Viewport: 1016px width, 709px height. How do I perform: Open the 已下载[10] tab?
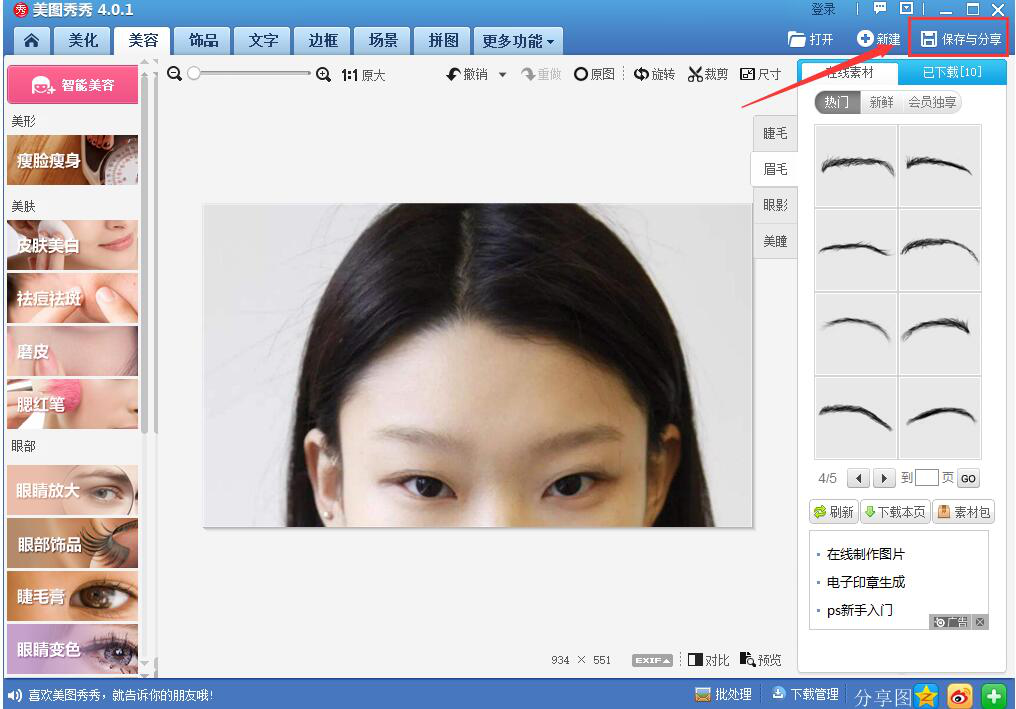(951, 72)
